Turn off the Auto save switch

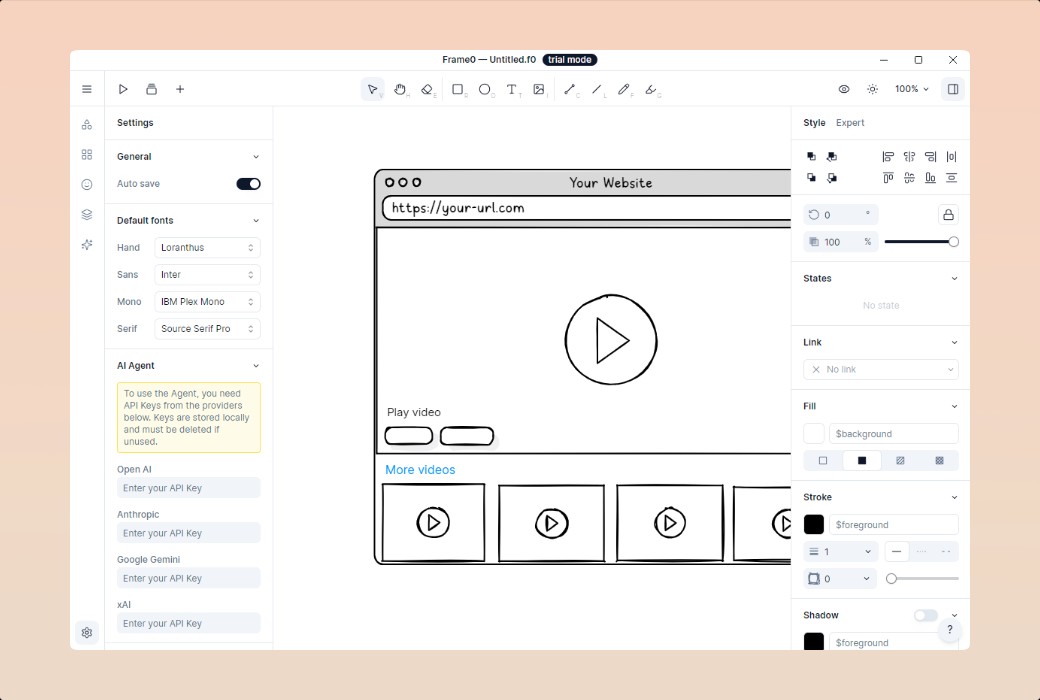248,184
